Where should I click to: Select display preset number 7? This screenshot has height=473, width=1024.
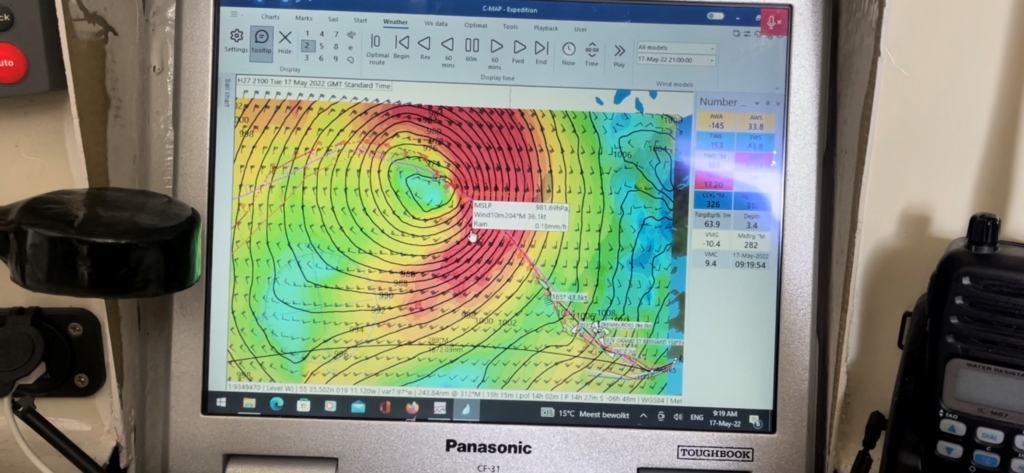click(x=336, y=35)
